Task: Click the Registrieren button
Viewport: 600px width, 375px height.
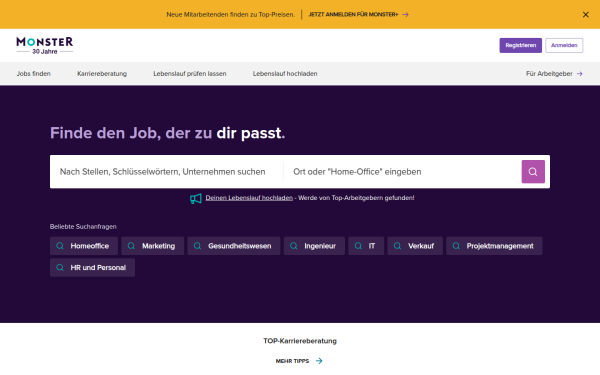Action: (x=520, y=46)
